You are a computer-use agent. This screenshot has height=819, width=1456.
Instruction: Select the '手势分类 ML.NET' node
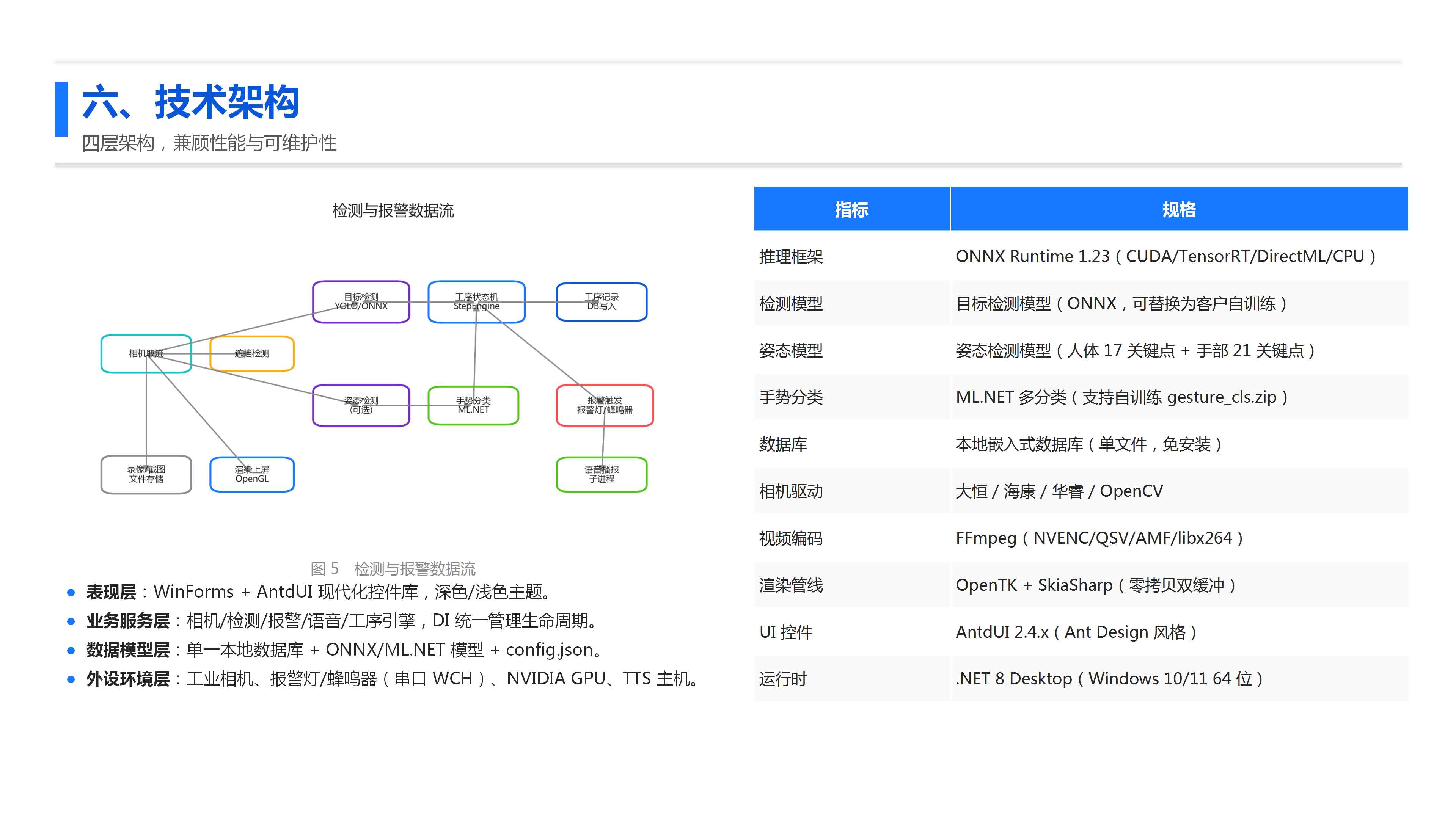pos(474,405)
